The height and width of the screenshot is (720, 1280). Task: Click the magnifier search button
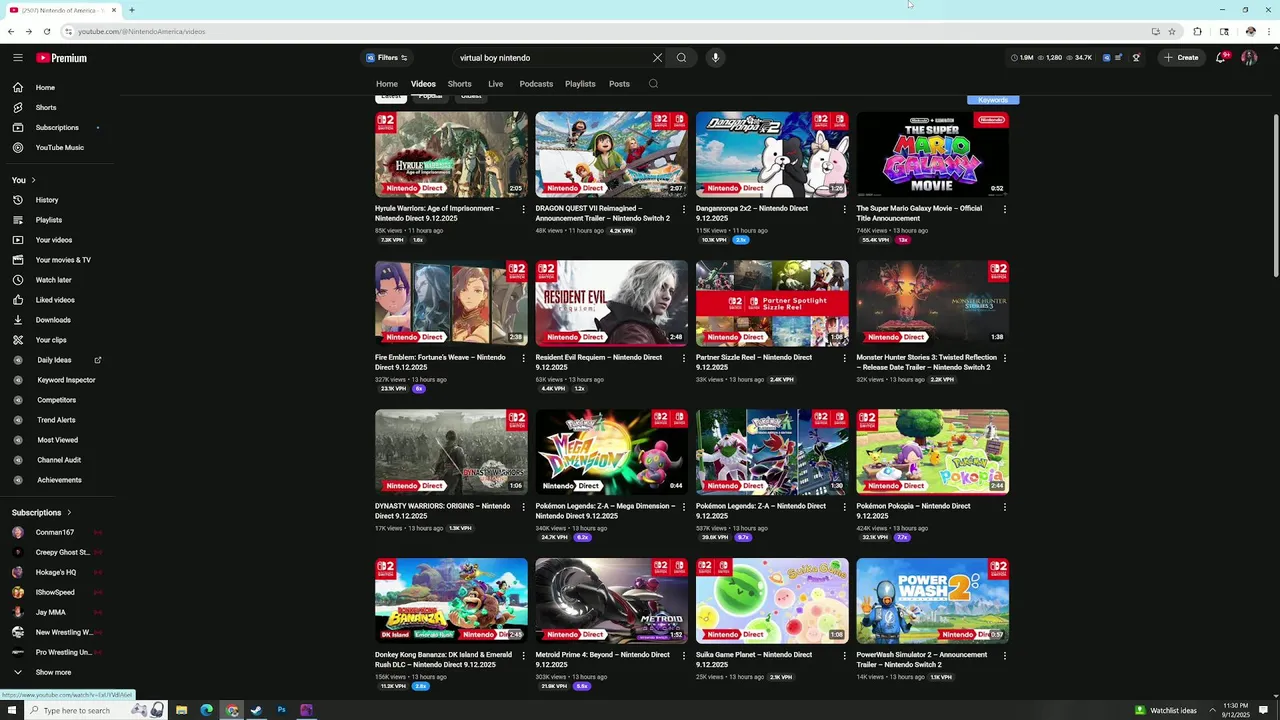[681, 58]
